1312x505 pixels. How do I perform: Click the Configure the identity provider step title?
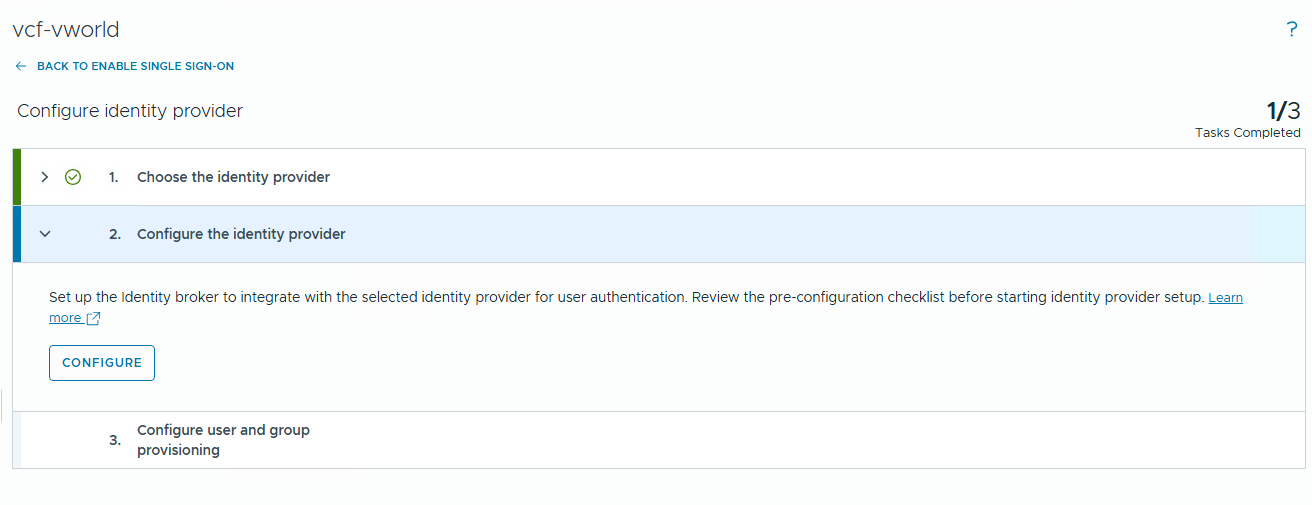click(x=241, y=234)
